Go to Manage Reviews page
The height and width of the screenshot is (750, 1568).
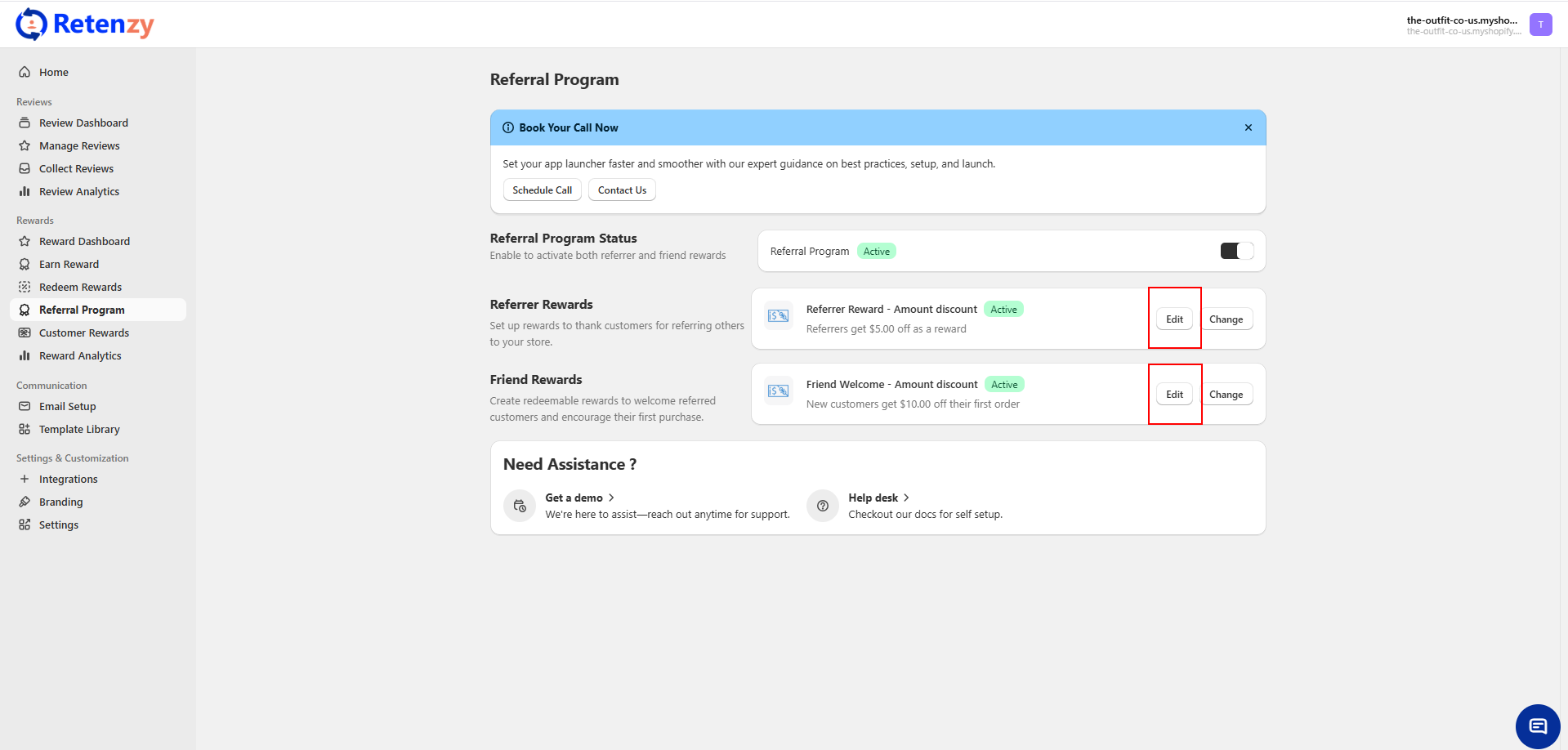coord(79,145)
